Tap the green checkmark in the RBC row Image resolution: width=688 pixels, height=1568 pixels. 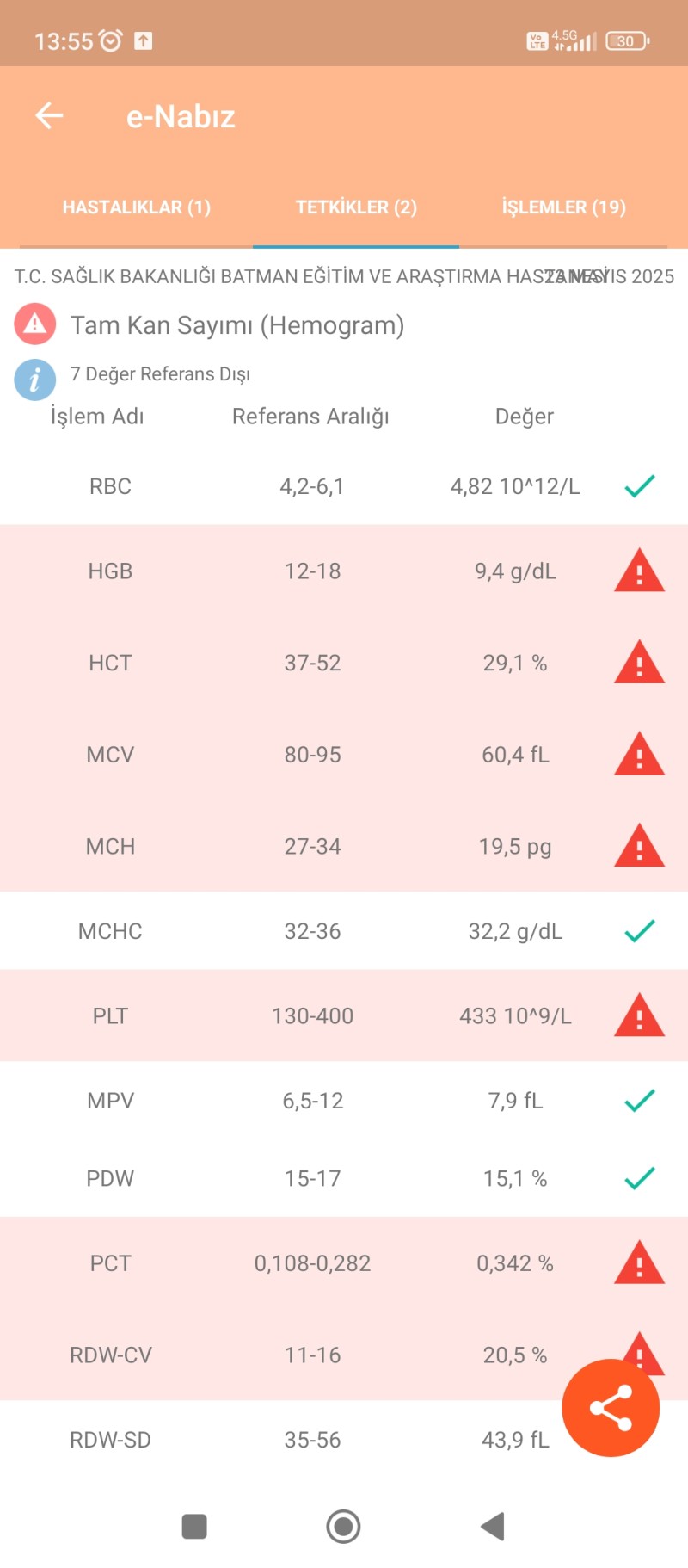tap(640, 486)
